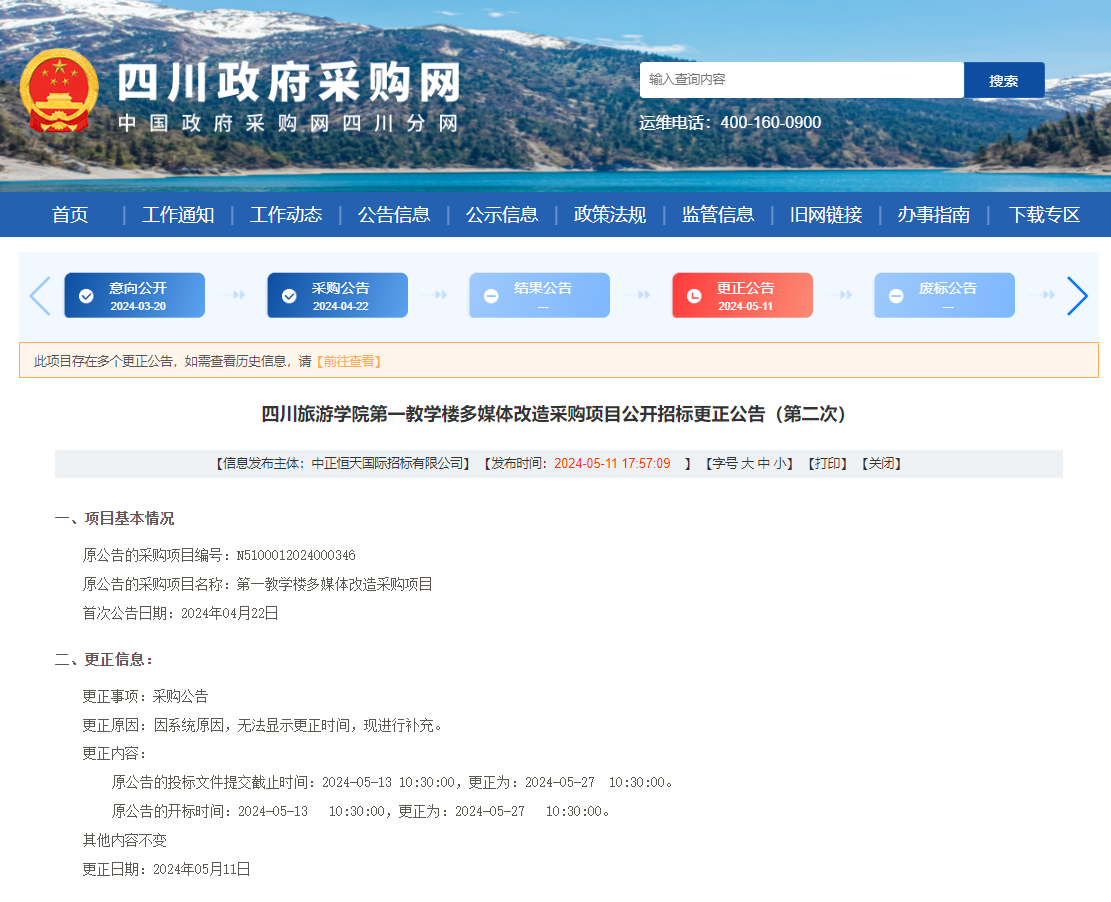Click the clock icon on 更正公告 step
The height and width of the screenshot is (902, 1111).
[x=694, y=296]
